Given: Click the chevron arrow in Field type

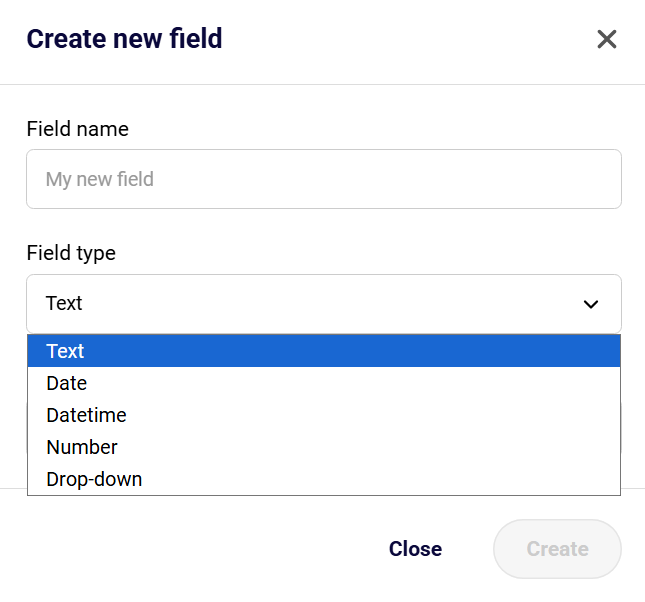Looking at the screenshot, I should pyautogui.click(x=591, y=304).
